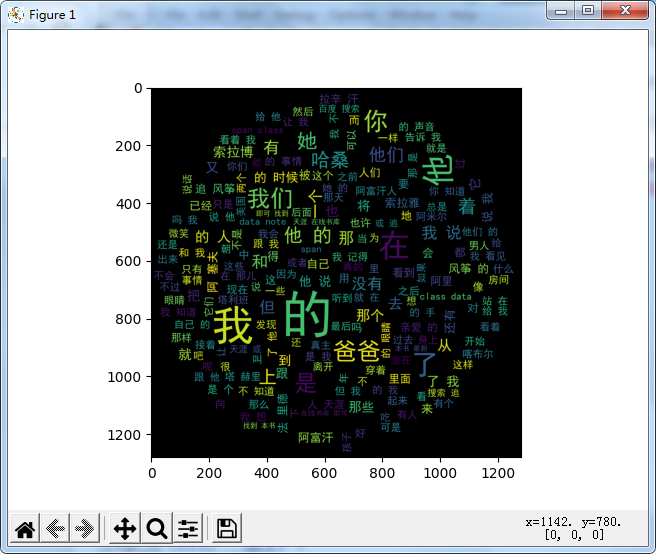The image size is (656, 554).
Task: Click the teal 哈桑 word
Action: point(330,159)
